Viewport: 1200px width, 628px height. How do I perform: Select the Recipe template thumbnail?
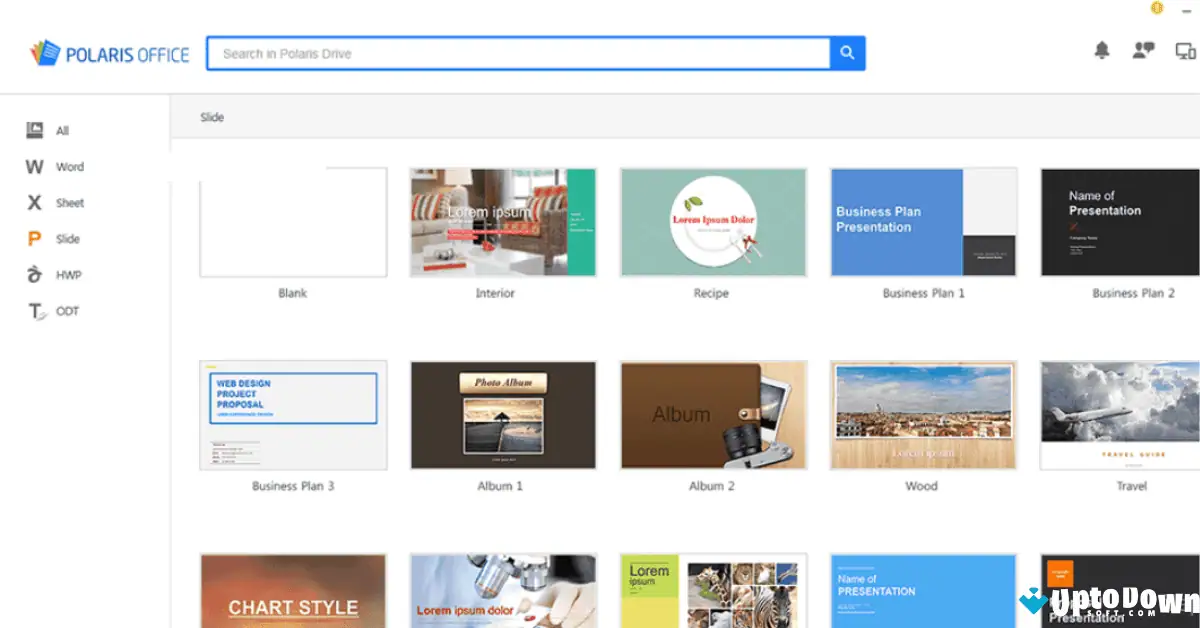[712, 221]
